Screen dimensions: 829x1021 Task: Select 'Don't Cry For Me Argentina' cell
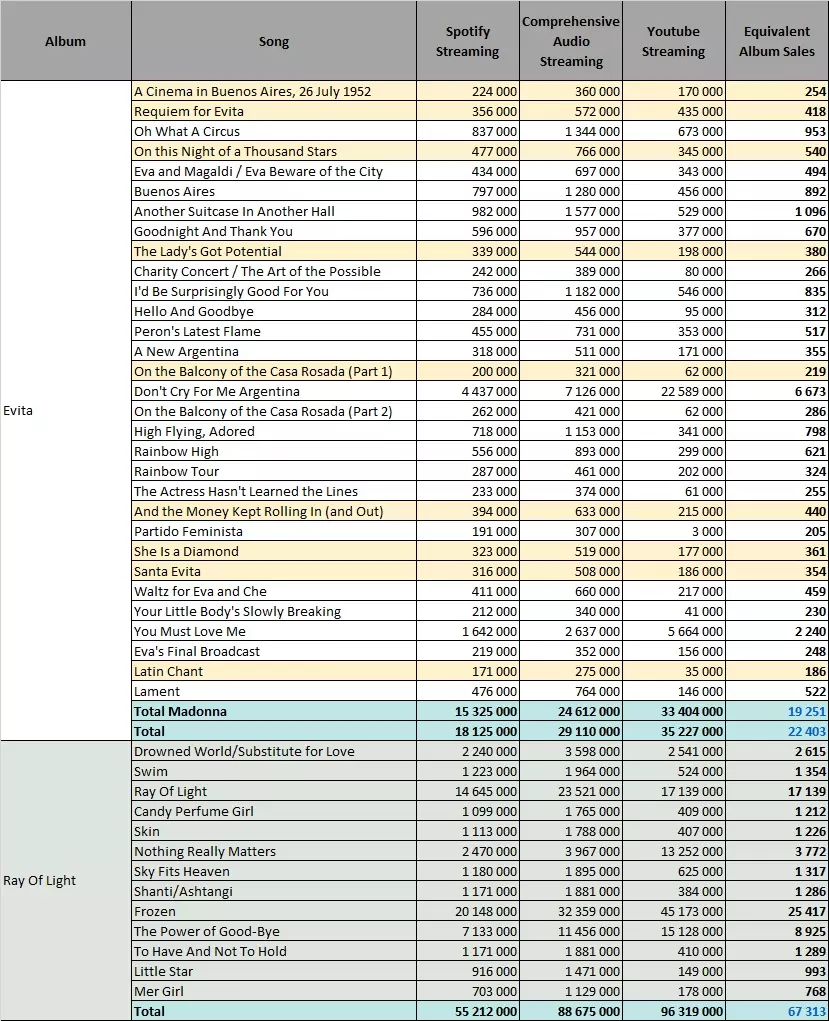click(274, 392)
